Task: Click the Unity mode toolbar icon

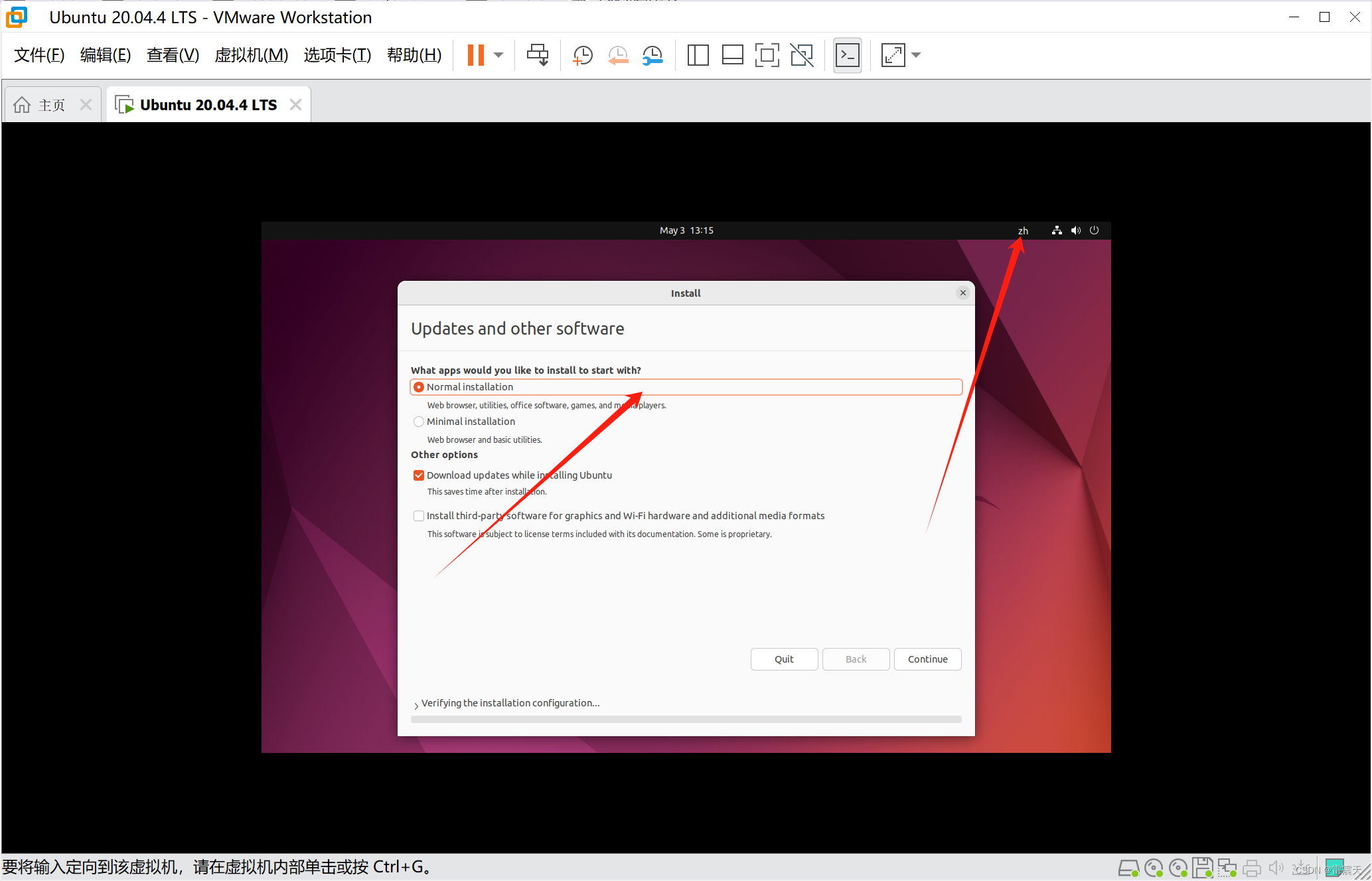Action: 802,55
